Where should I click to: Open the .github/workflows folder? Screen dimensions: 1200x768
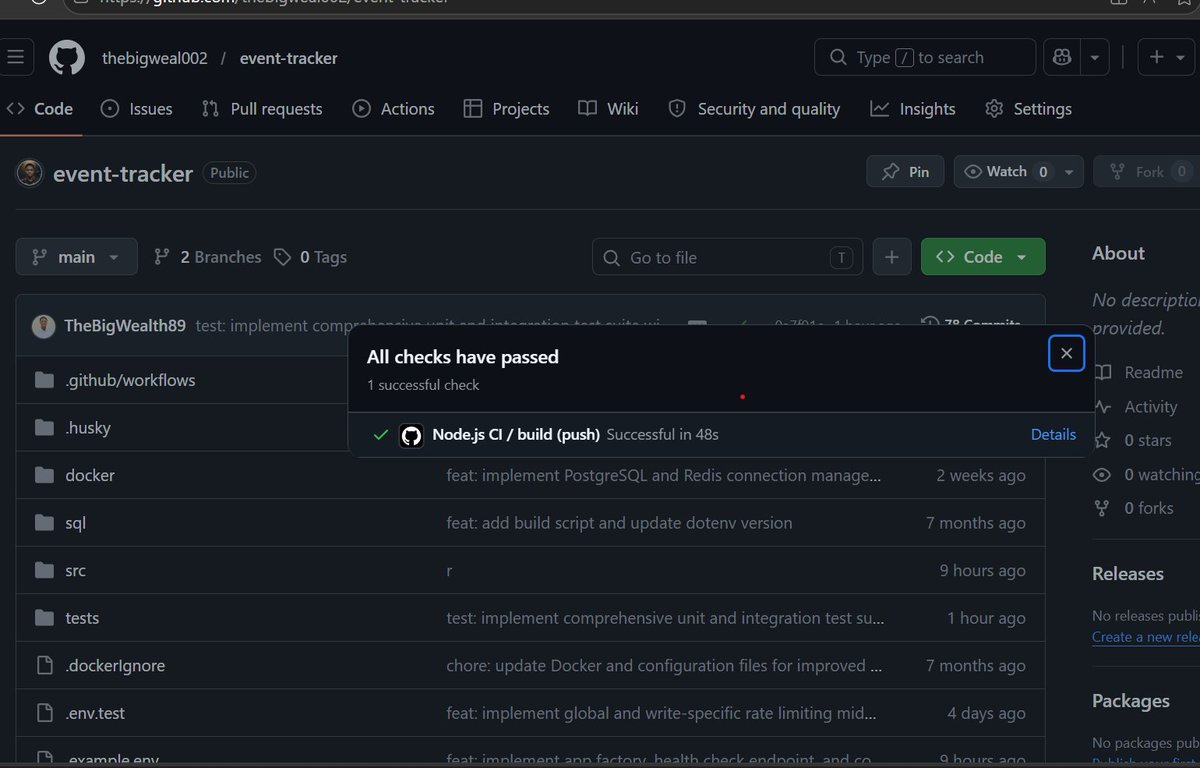130,380
